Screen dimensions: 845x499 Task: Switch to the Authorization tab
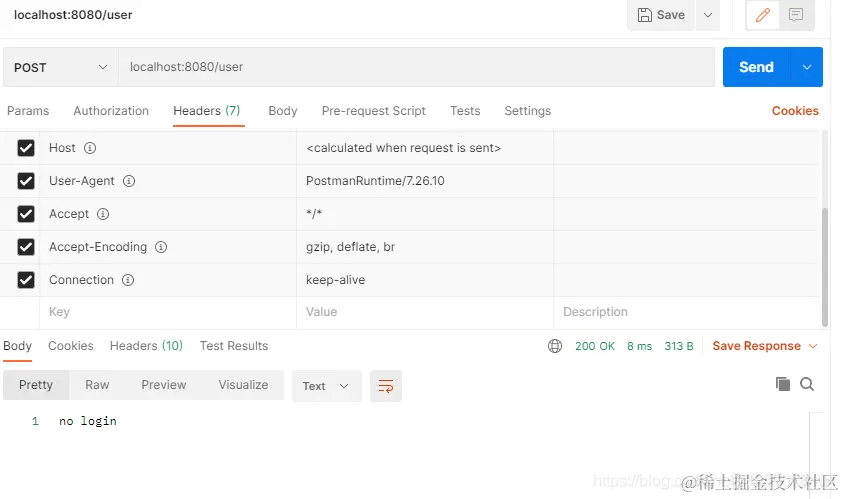pyautogui.click(x=111, y=111)
